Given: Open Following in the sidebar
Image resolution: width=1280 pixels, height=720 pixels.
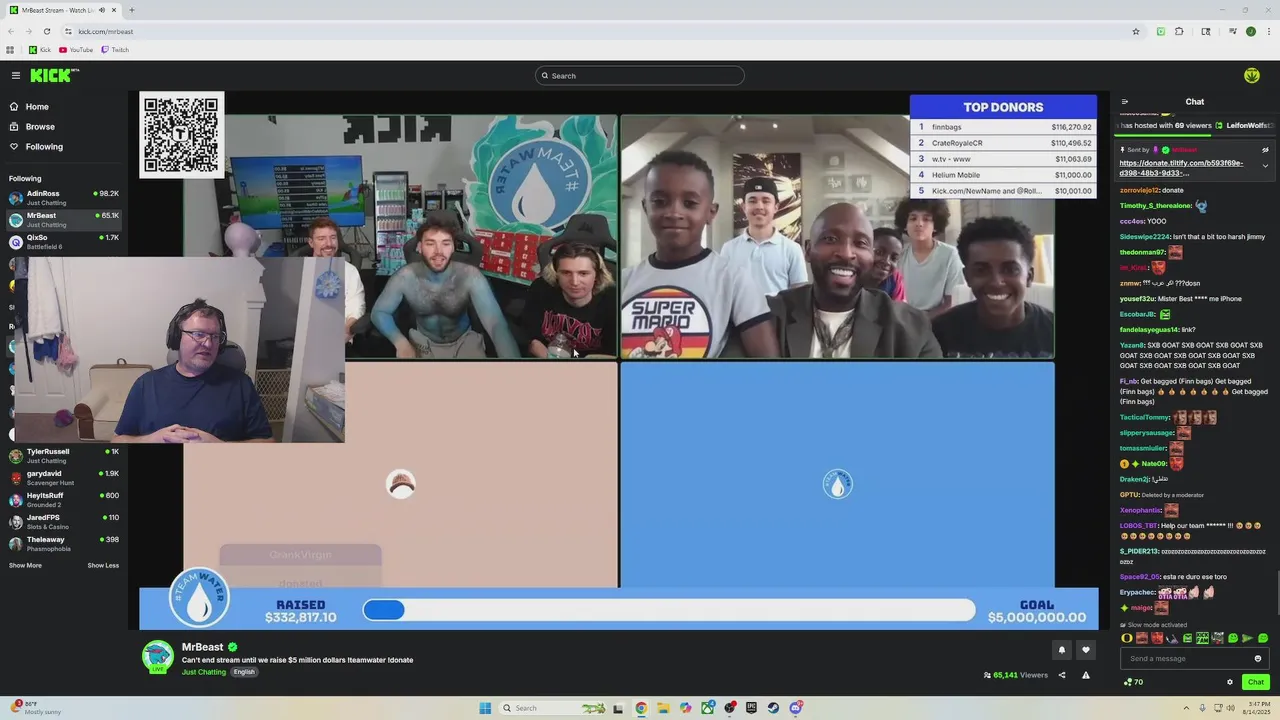Looking at the screenshot, I should [x=44, y=147].
